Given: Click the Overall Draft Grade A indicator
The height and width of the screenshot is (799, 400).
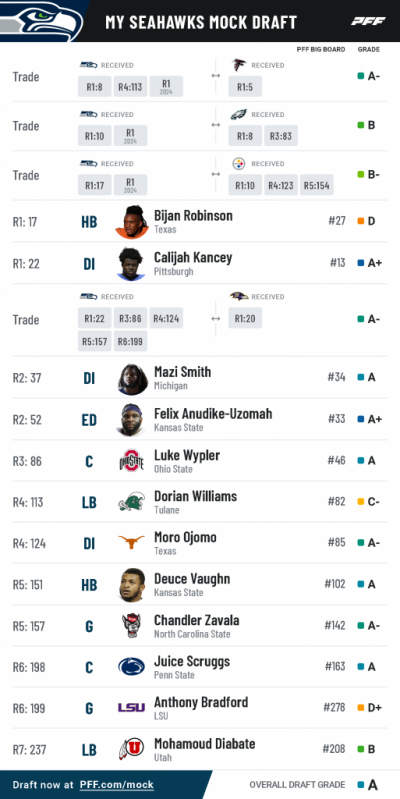Looking at the screenshot, I should (367, 785).
